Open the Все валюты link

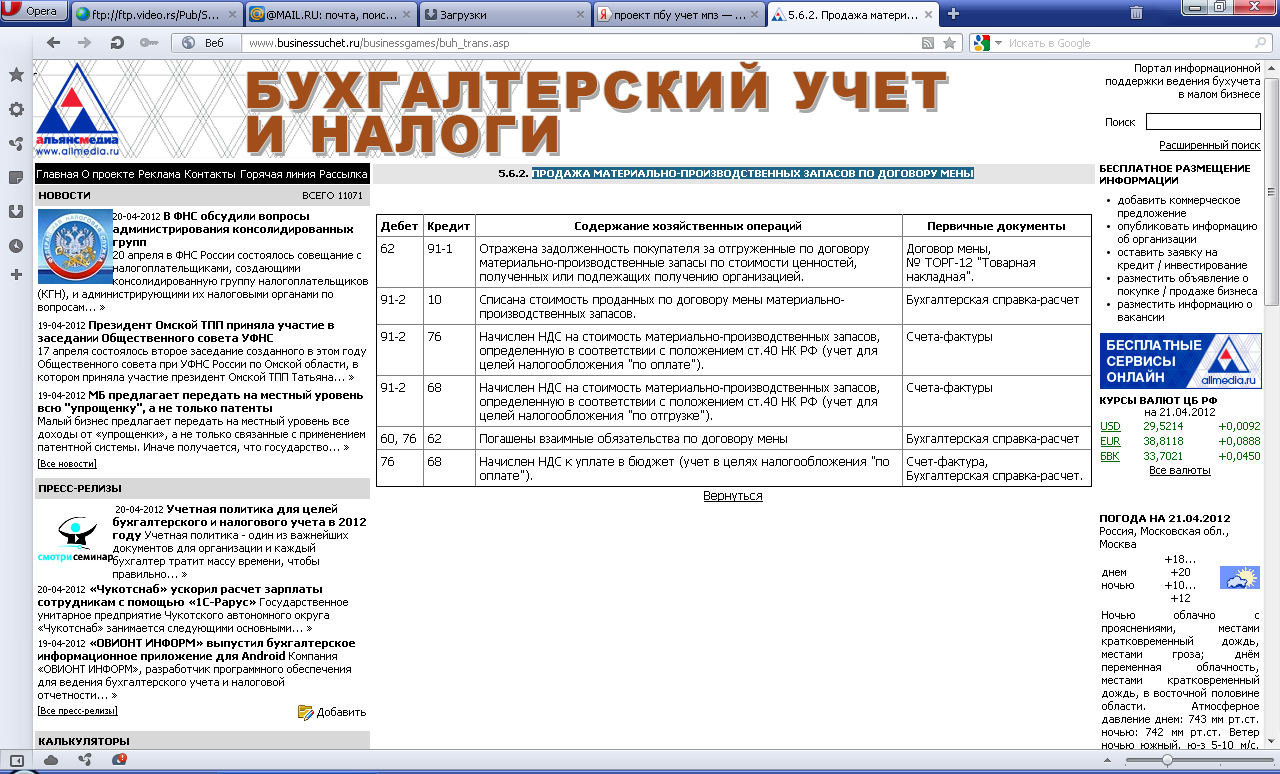coord(1179,470)
